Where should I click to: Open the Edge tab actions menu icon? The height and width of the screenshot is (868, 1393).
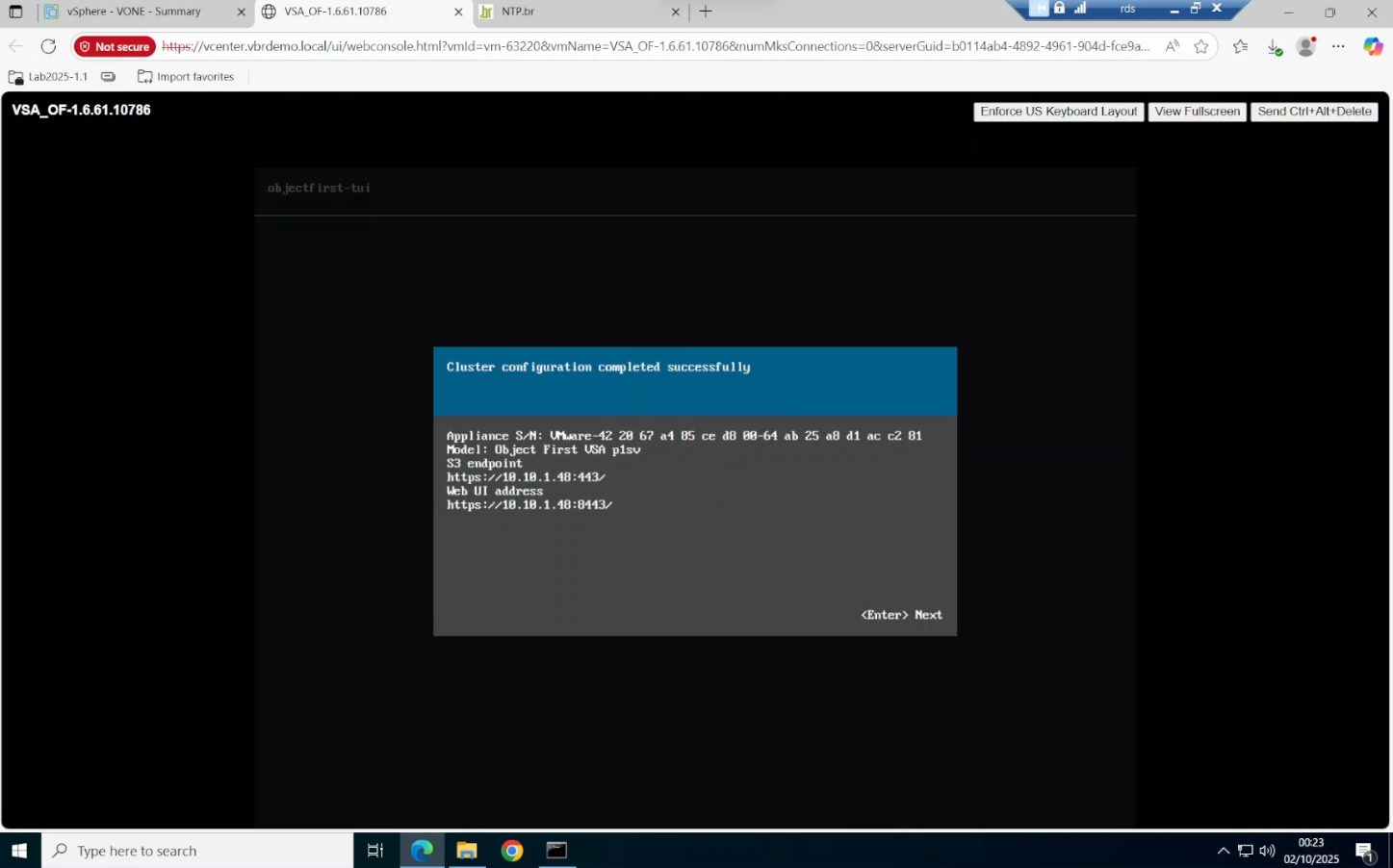(x=15, y=12)
